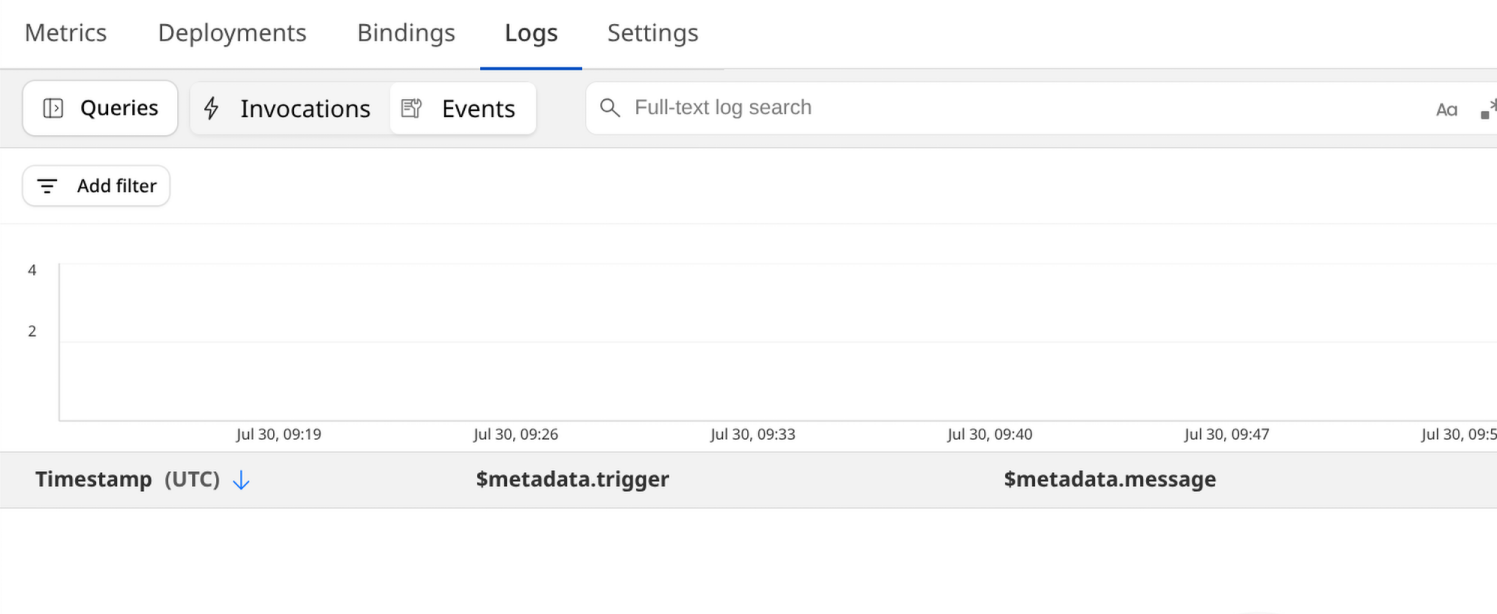Click the search magnifier icon
Viewport: 1497px width, 614px height.
point(609,108)
